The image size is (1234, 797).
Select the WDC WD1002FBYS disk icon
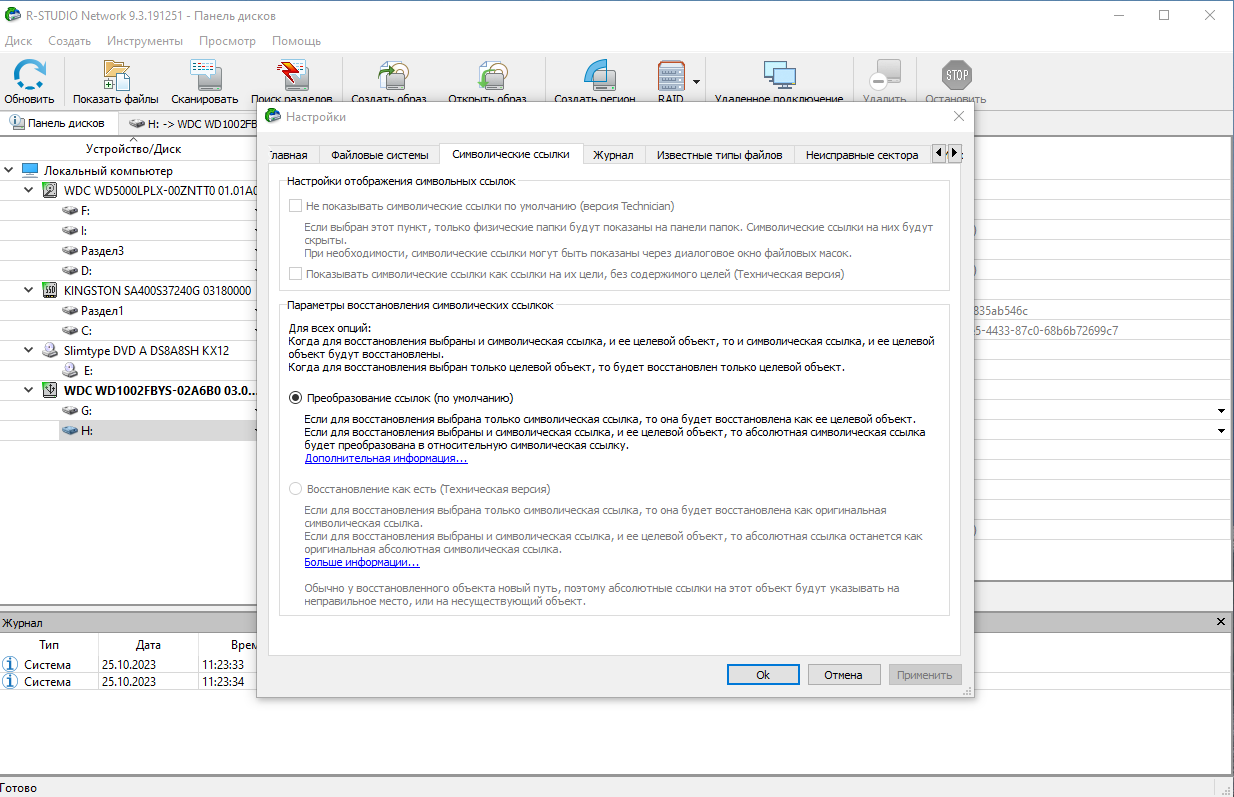[x=50, y=390]
